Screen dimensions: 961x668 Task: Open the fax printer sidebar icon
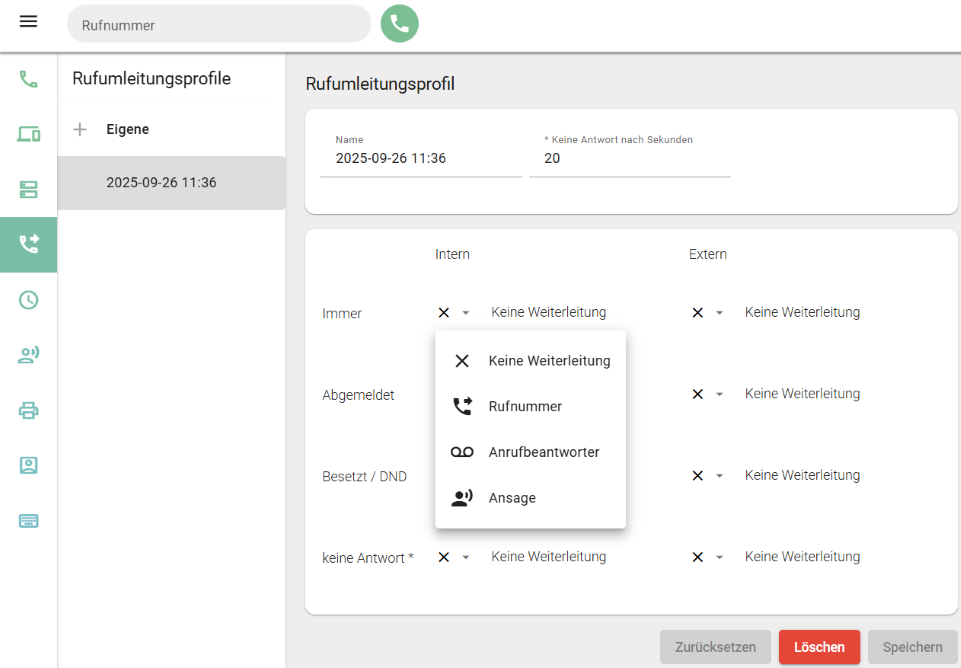click(x=28, y=410)
